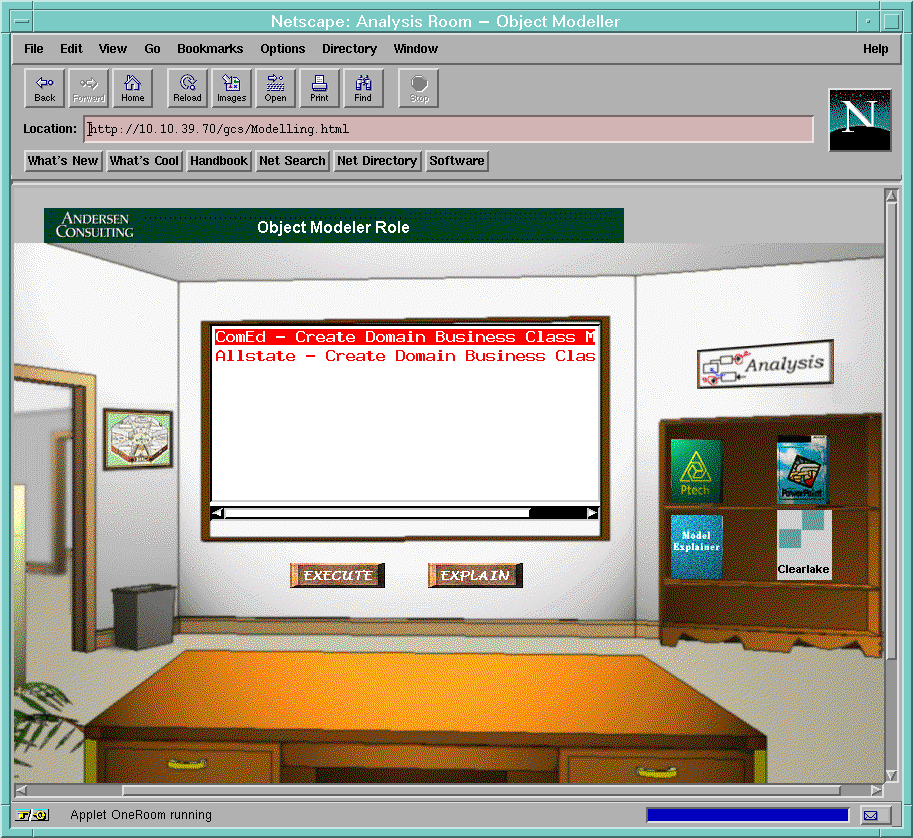913x838 pixels.
Task: Open the PowerPoint box on bookshelf
Action: click(802, 468)
